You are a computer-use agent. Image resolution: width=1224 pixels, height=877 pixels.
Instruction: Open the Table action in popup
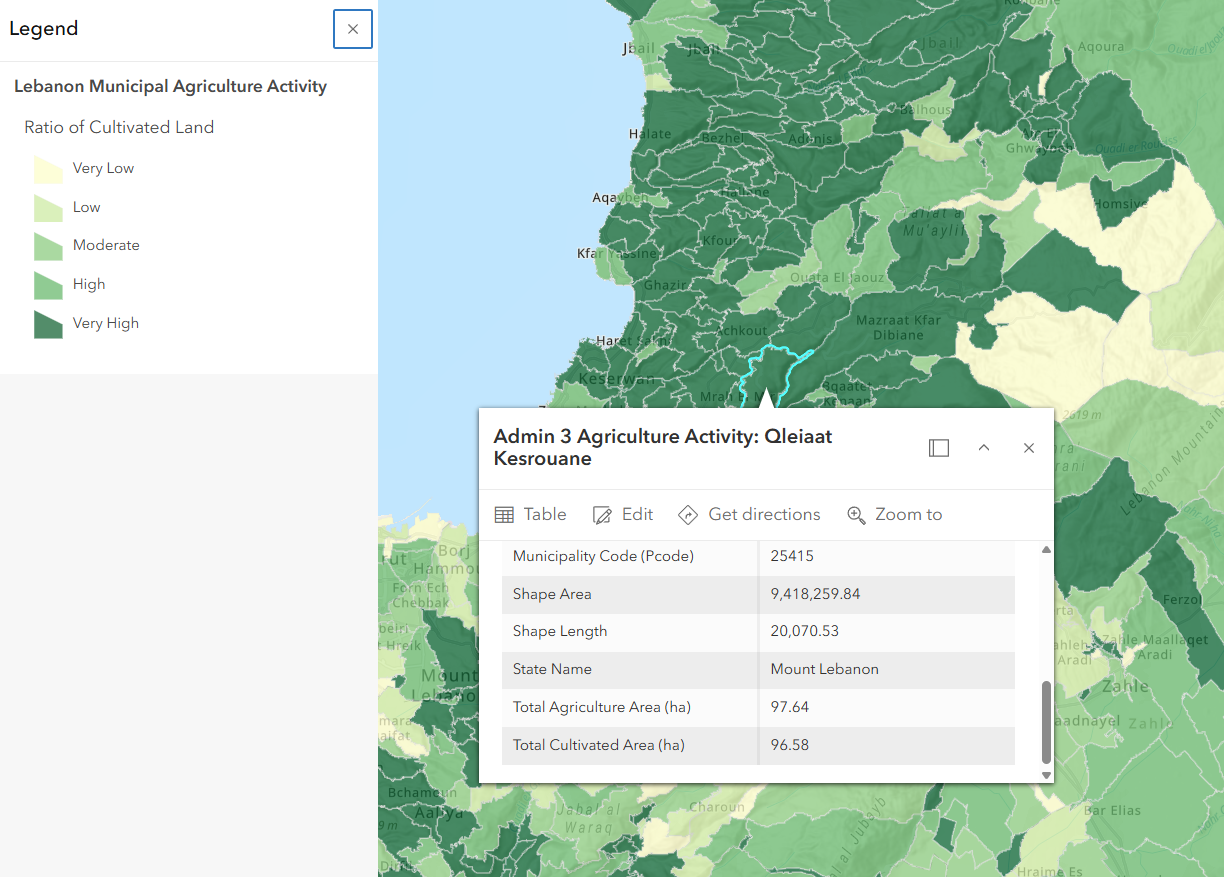coord(531,514)
